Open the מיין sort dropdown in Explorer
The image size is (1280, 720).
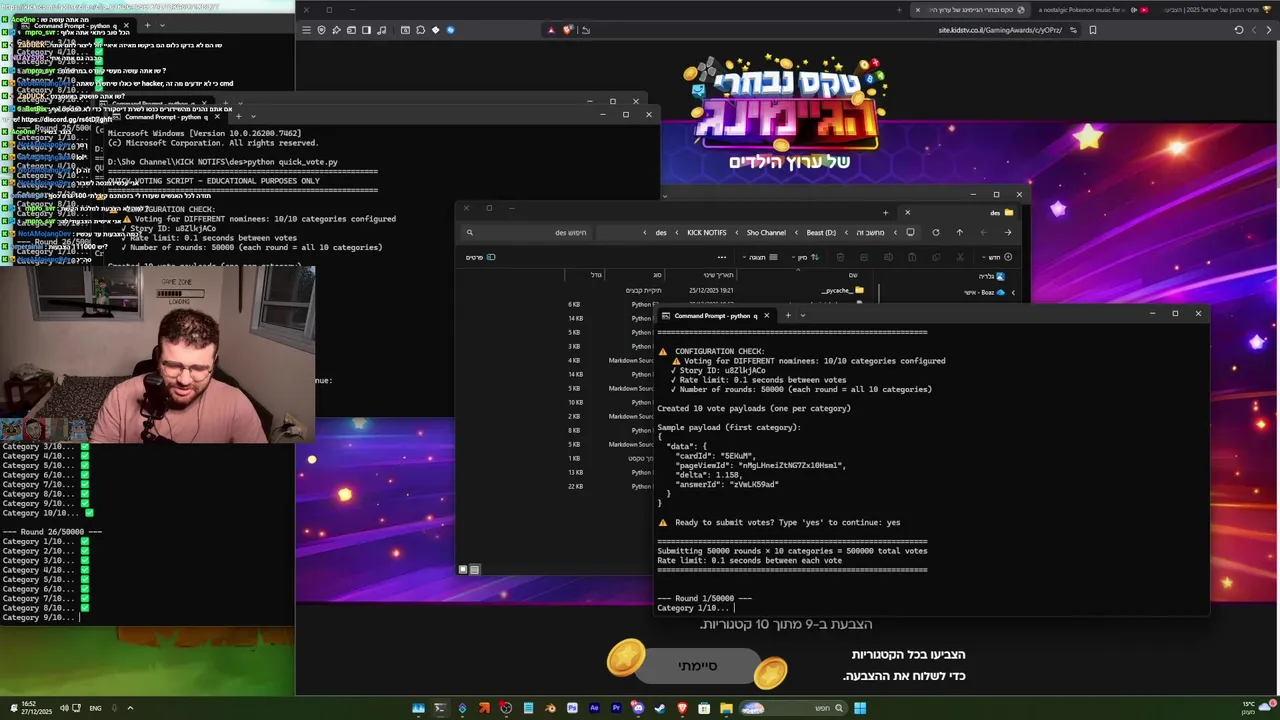[x=805, y=257]
